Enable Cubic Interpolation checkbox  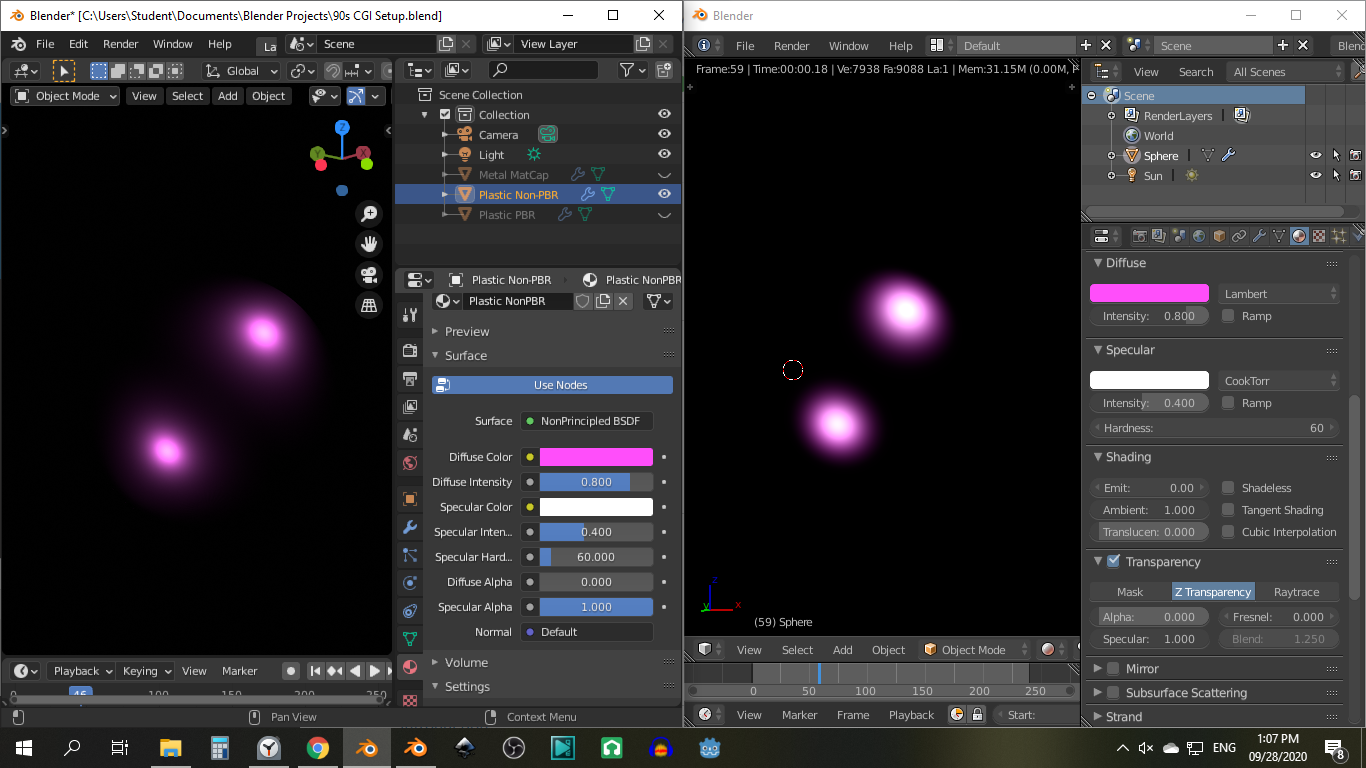coord(1228,532)
